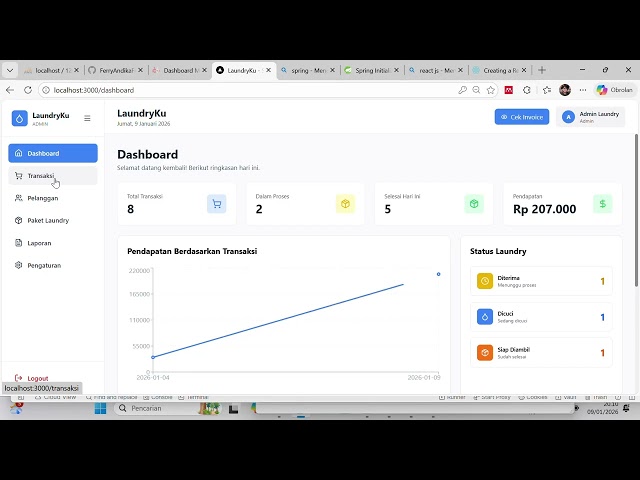Image resolution: width=640 pixels, height=480 pixels.
Task: Open the browser three-dot menu
Action: [583, 90]
